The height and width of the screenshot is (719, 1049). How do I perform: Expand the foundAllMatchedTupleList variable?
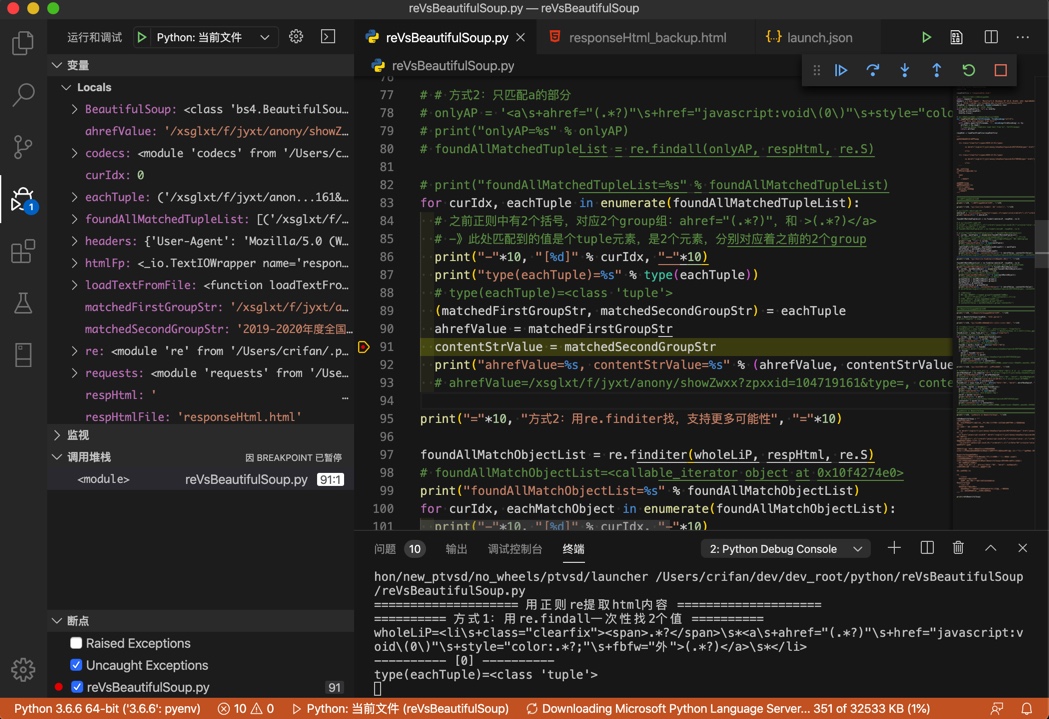74,219
